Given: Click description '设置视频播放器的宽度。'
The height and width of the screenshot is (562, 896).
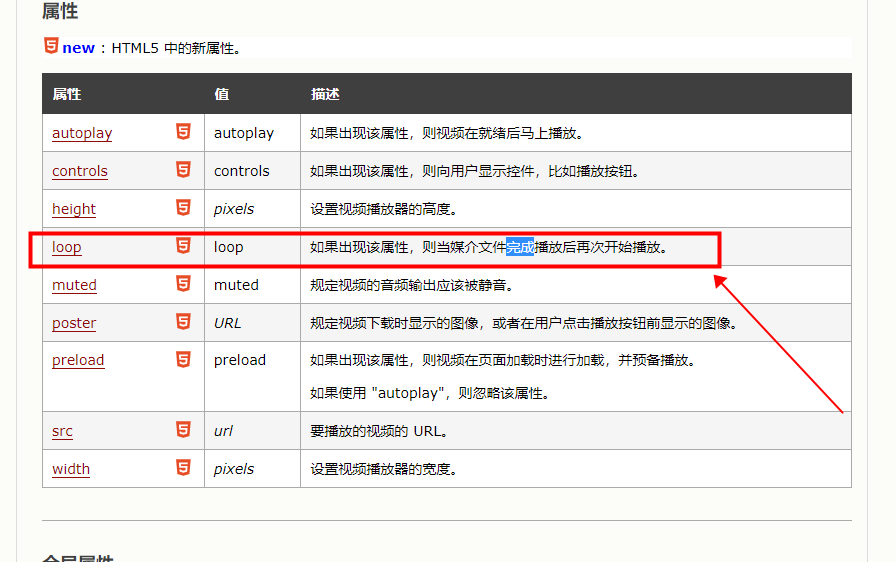Looking at the screenshot, I should 384,469.
